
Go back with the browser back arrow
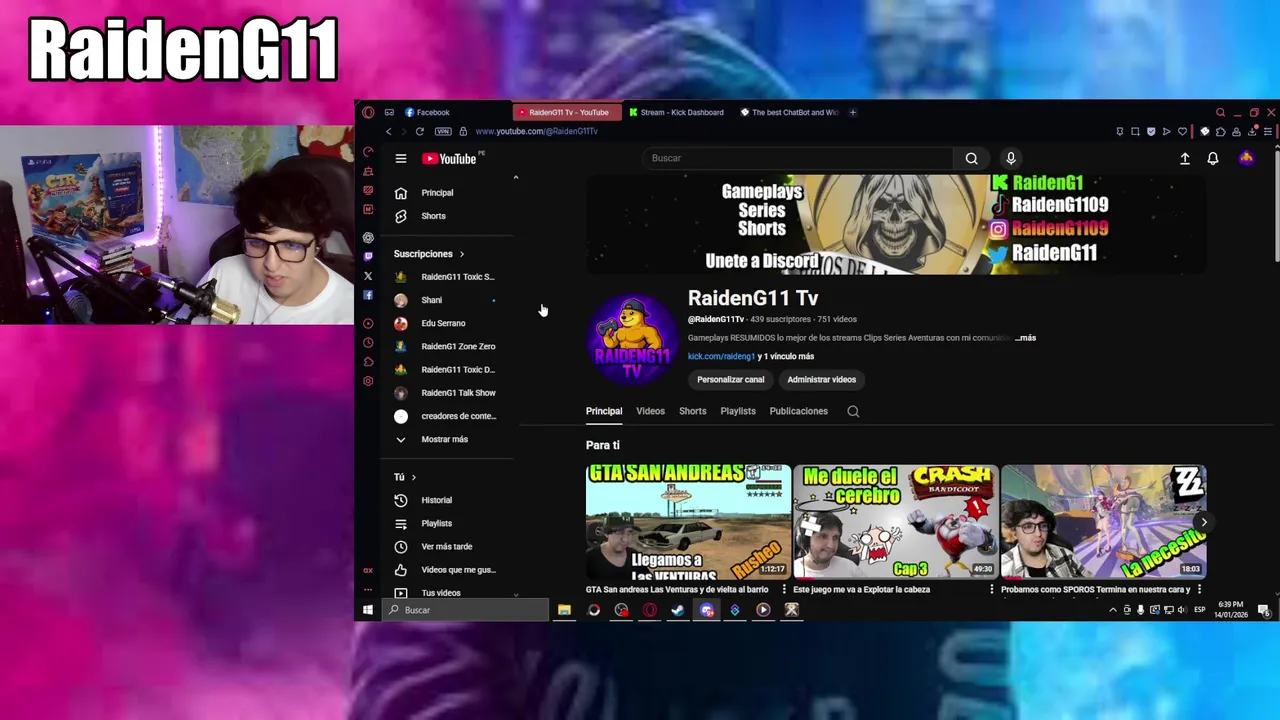[x=389, y=131]
